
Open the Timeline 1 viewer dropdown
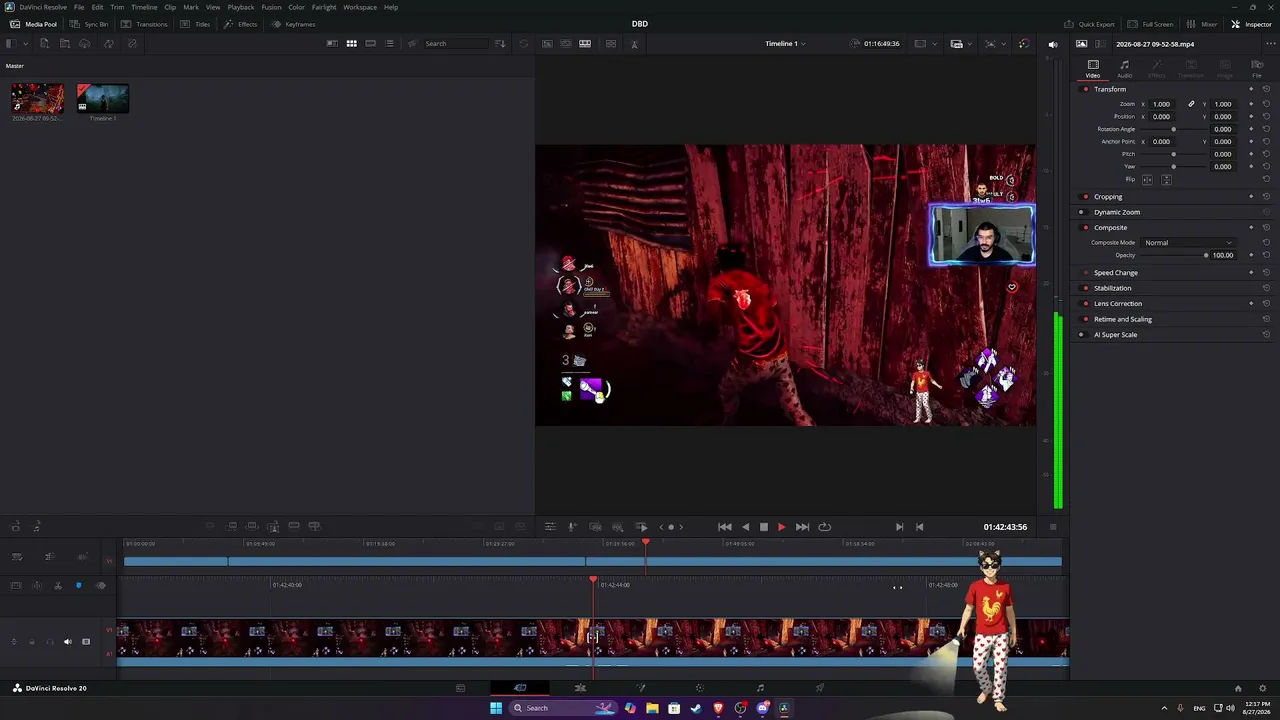click(785, 44)
